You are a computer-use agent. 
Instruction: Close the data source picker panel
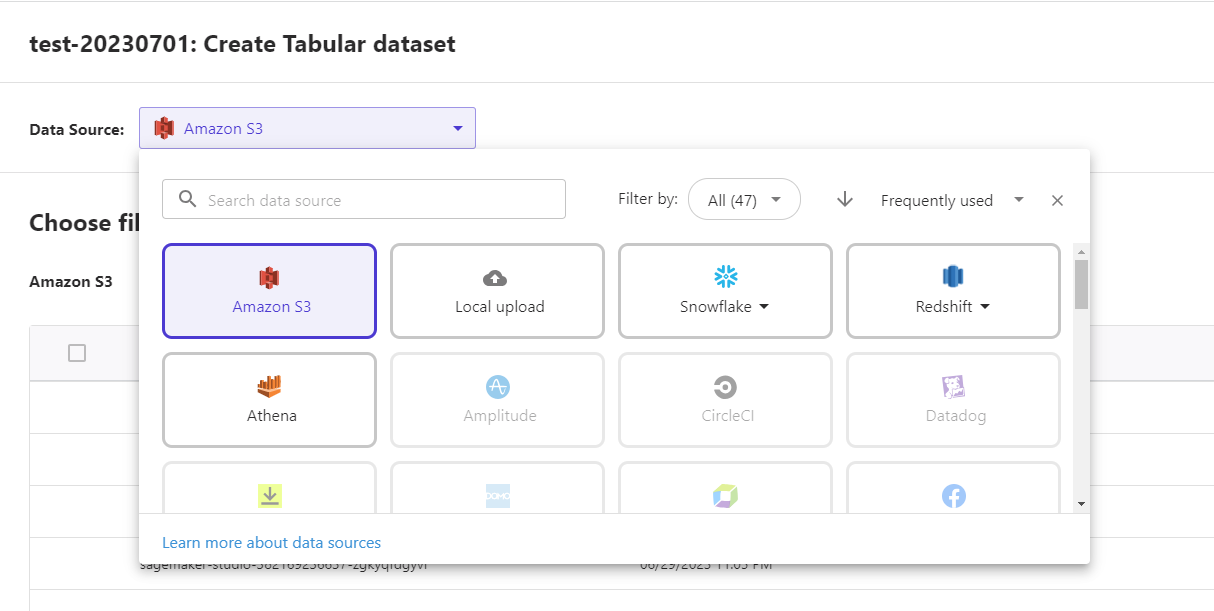(1057, 200)
